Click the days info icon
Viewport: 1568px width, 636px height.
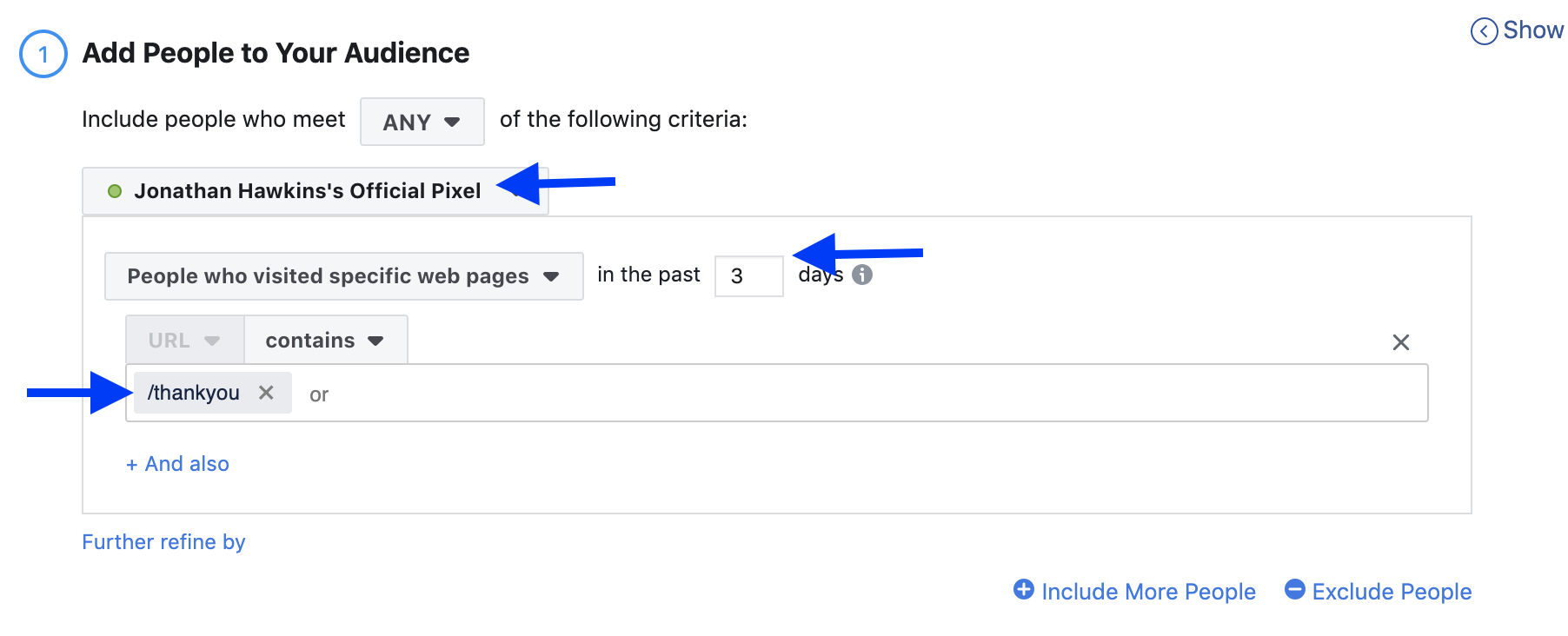[861, 275]
